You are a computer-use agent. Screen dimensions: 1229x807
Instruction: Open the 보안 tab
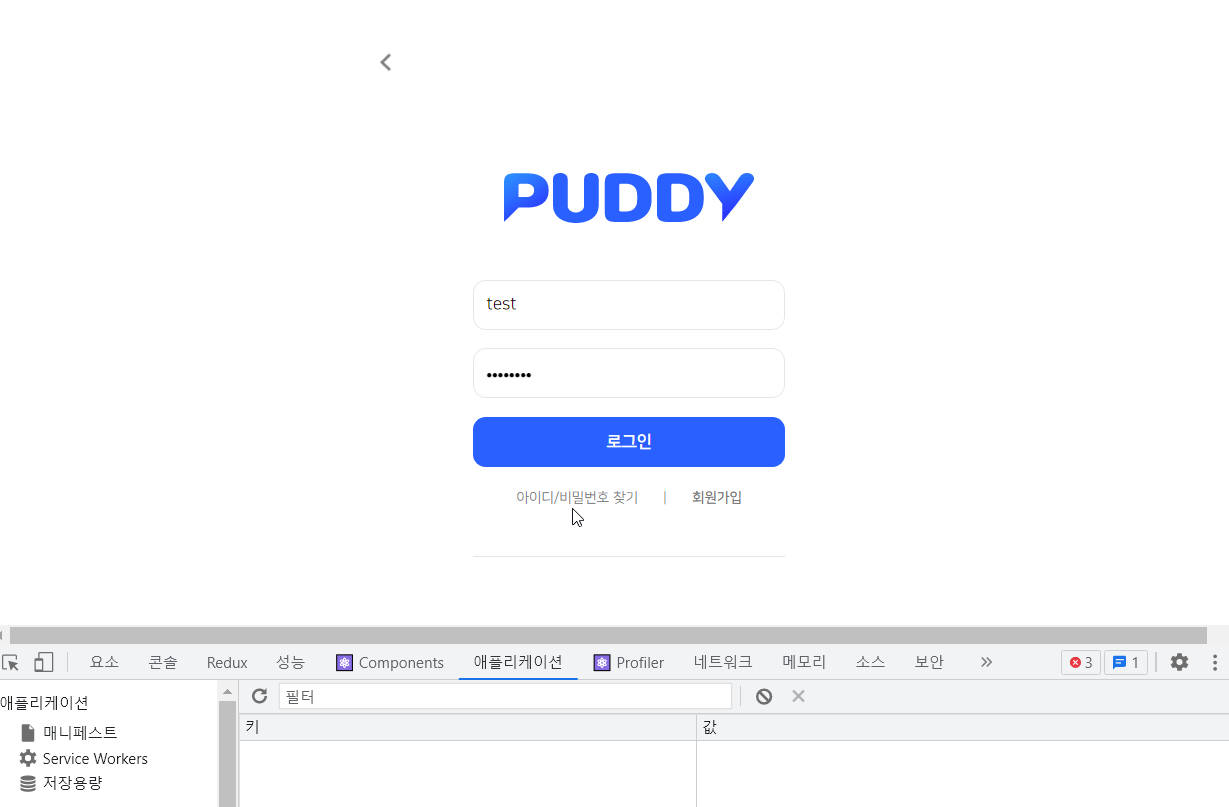[x=929, y=662]
